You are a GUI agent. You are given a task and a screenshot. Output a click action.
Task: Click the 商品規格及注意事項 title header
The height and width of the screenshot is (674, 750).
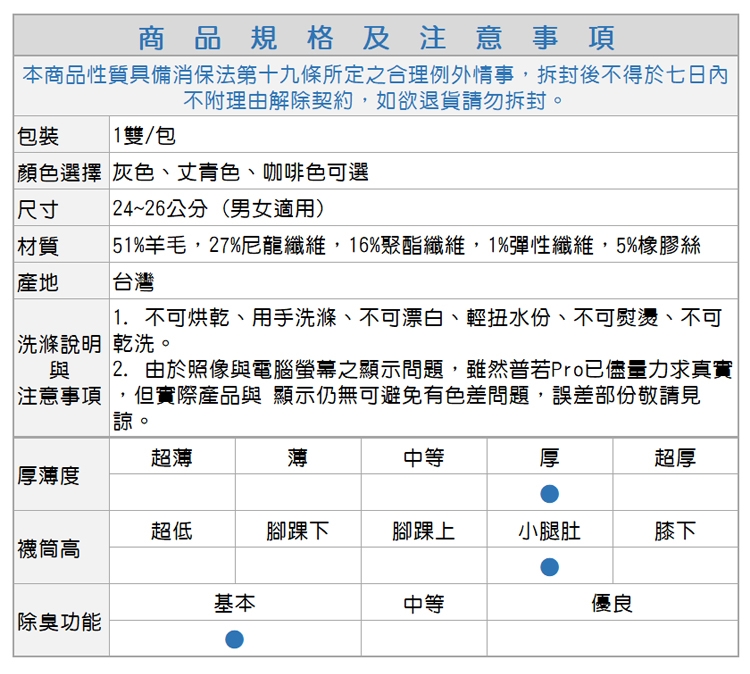click(x=375, y=38)
